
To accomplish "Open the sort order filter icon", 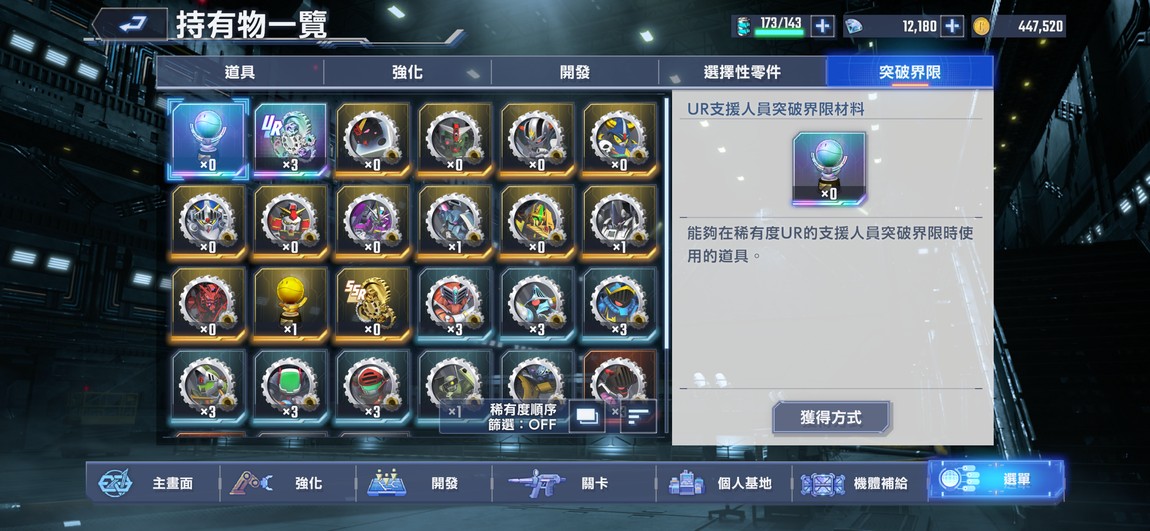I will coord(638,416).
